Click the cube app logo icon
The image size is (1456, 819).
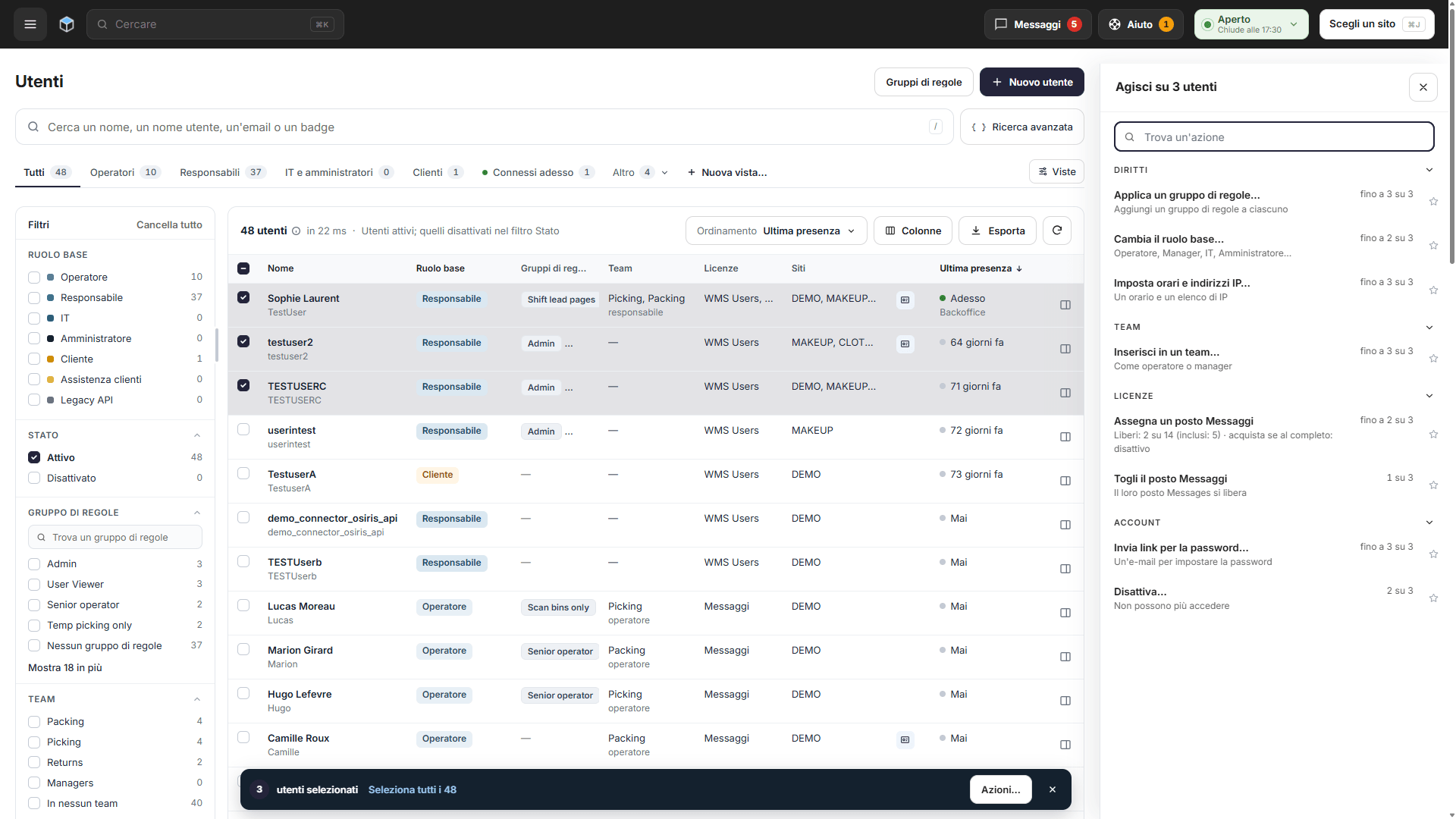pyautogui.click(x=67, y=24)
